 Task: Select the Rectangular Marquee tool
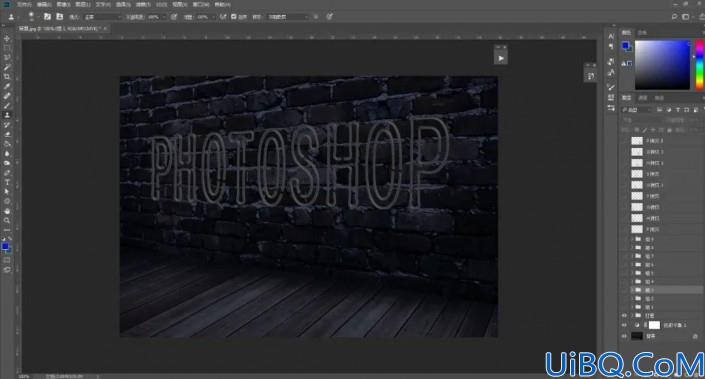pos(7,48)
